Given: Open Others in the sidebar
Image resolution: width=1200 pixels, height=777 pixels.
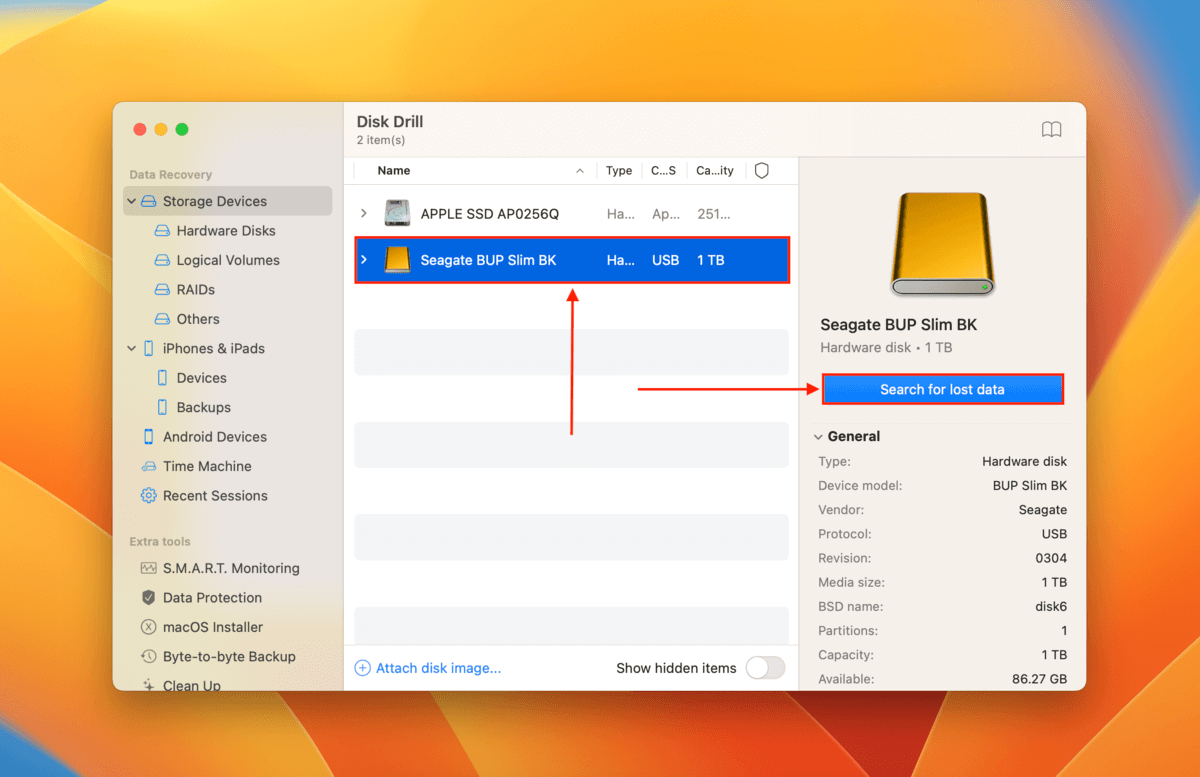Looking at the screenshot, I should (x=198, y=319).
